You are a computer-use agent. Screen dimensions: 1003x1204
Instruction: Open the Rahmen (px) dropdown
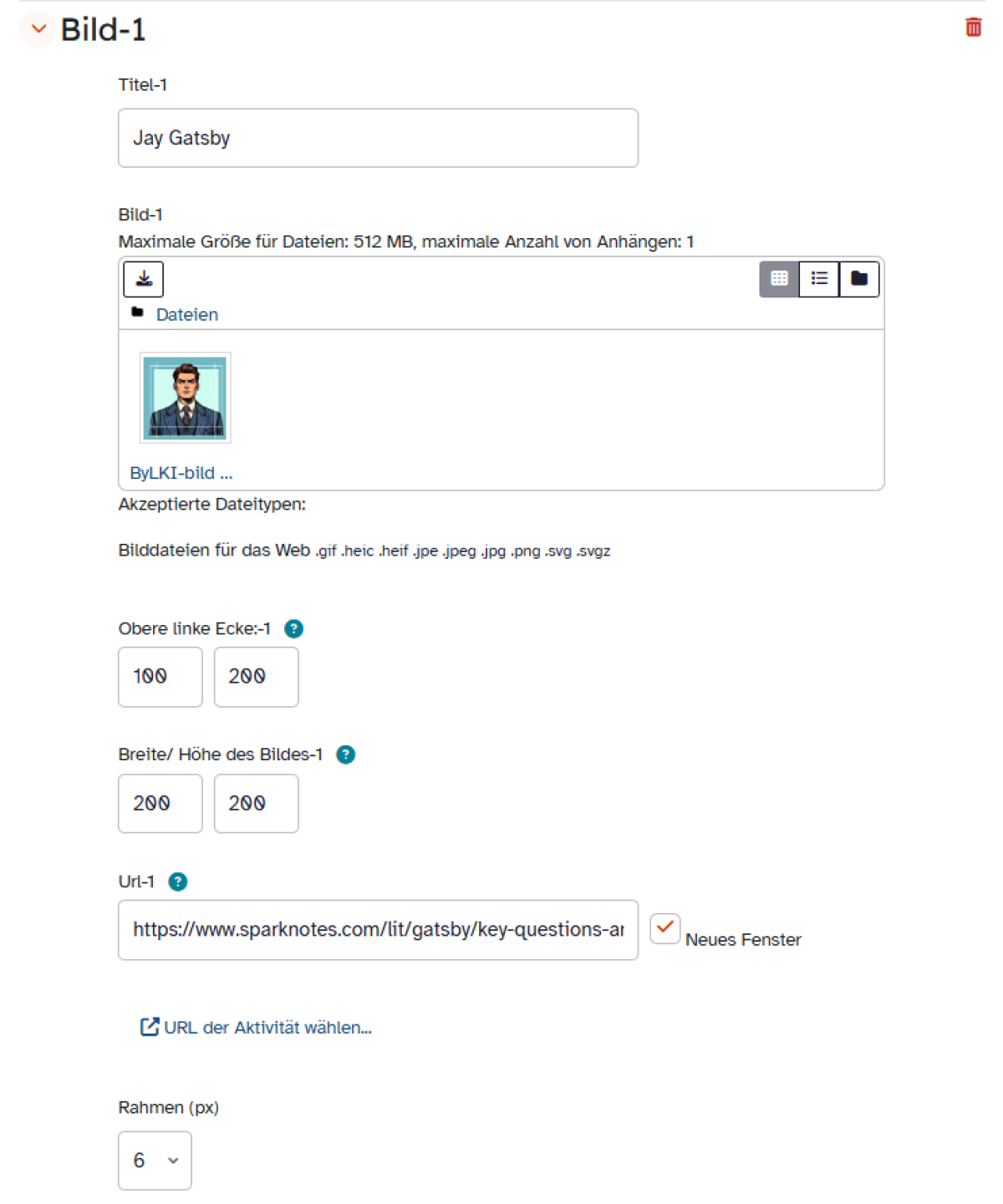click(155, 1161)
